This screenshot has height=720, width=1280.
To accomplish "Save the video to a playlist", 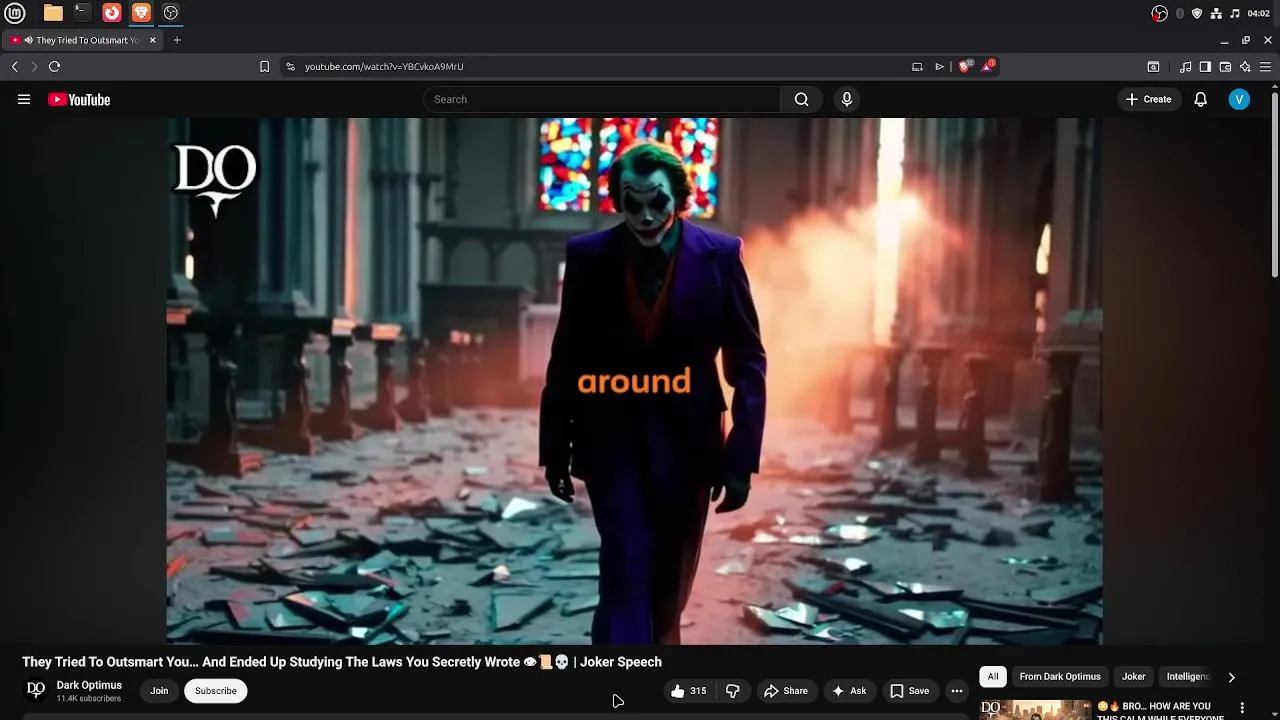I will coord(910,691).
